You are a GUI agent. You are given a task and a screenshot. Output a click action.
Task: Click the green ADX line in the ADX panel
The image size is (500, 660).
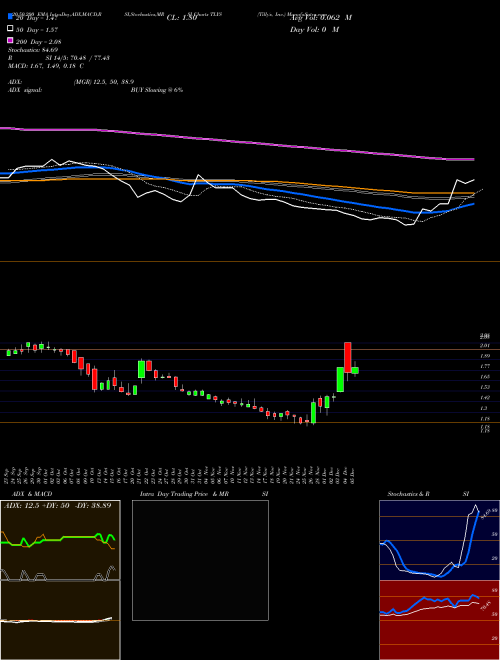pos(58,540)
